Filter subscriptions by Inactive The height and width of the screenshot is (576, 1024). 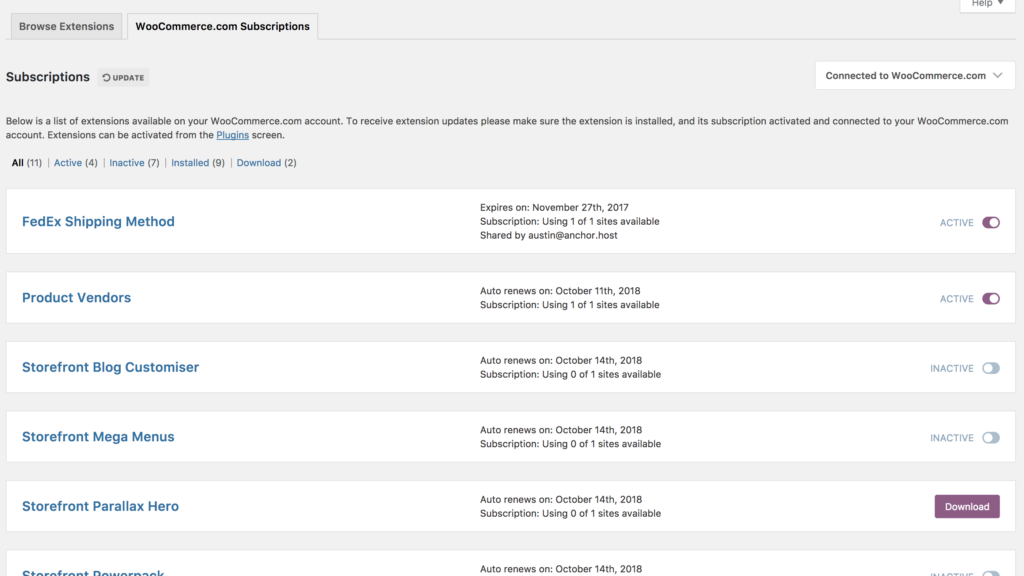click(x=126, y=163)
